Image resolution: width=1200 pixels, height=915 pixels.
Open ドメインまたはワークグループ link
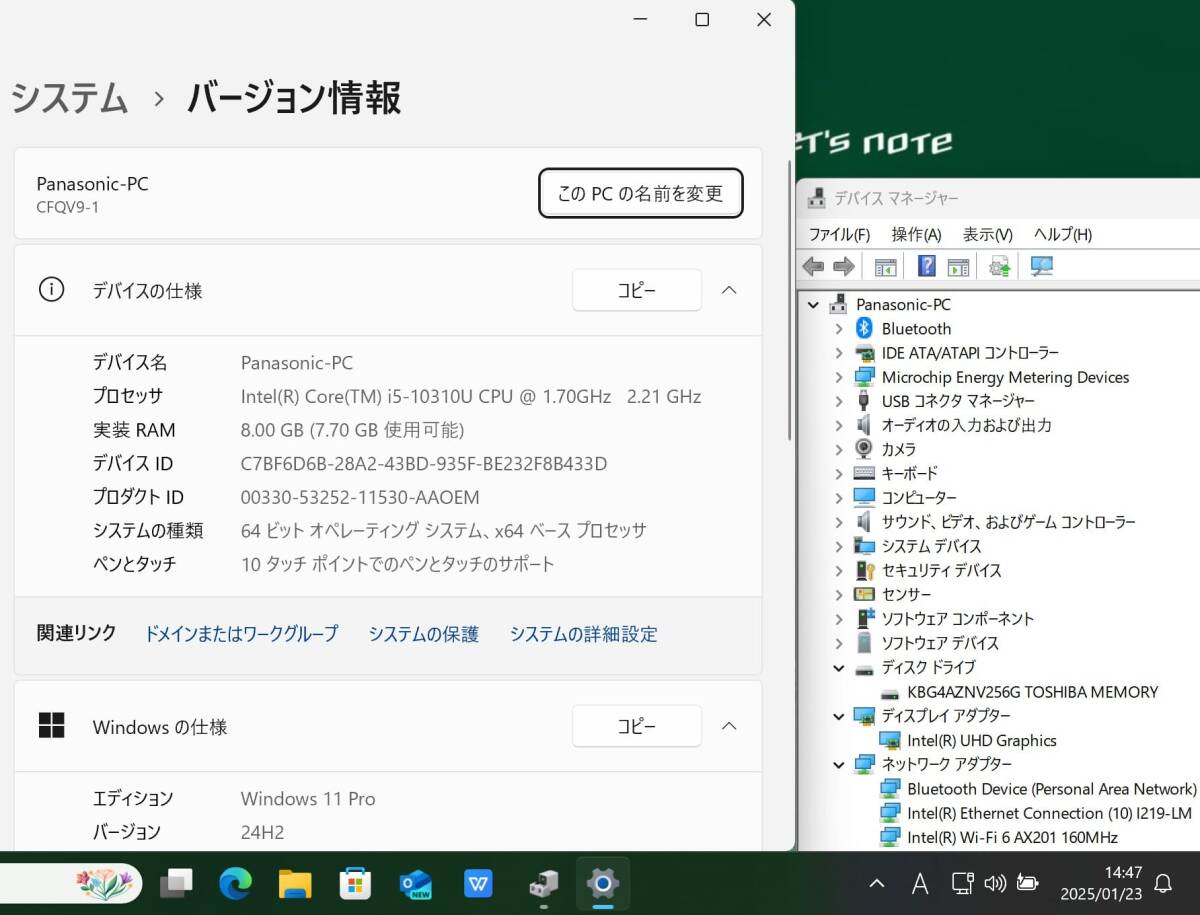(241, 634)
